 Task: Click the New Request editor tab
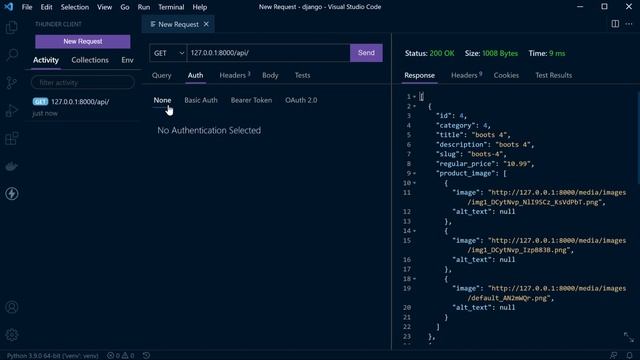click(178, 24)
